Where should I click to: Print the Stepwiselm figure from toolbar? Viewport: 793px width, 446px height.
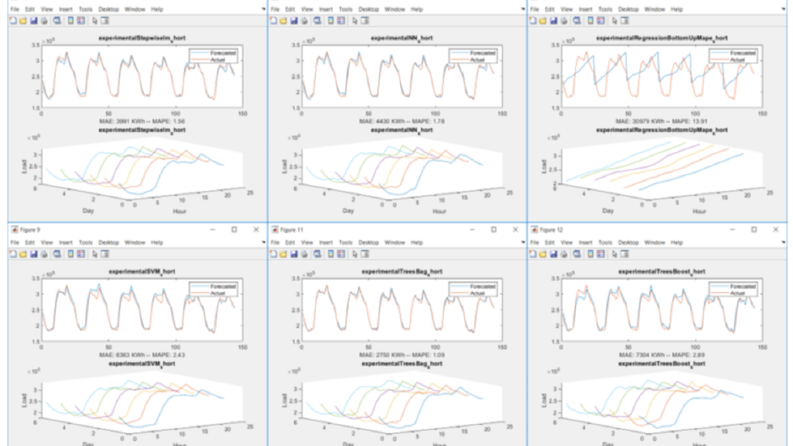point(44,21)
